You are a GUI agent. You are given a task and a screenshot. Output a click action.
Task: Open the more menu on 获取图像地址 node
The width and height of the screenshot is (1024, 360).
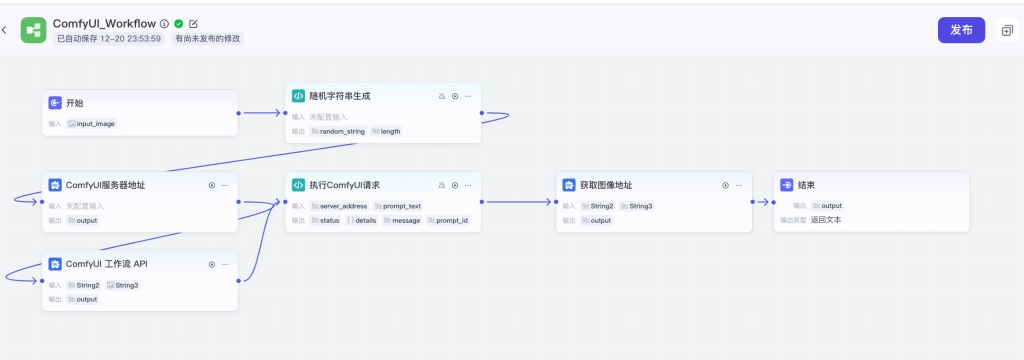(x=739, y=185)
